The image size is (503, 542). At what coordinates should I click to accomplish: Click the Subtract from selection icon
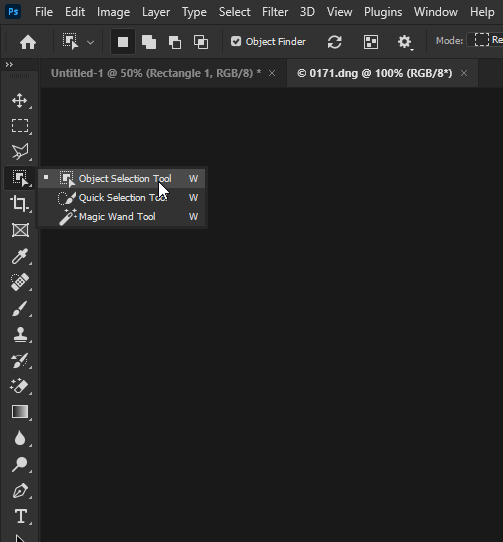[x=175, y=42]
